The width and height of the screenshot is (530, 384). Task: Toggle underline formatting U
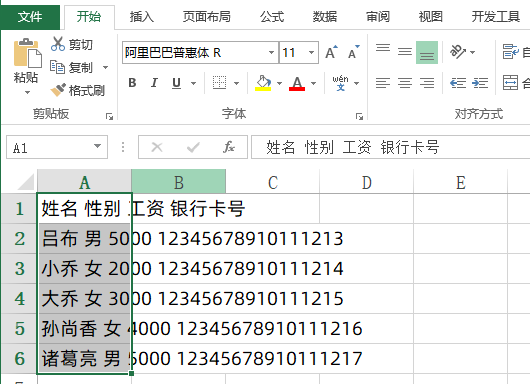[x=176, y=83]
